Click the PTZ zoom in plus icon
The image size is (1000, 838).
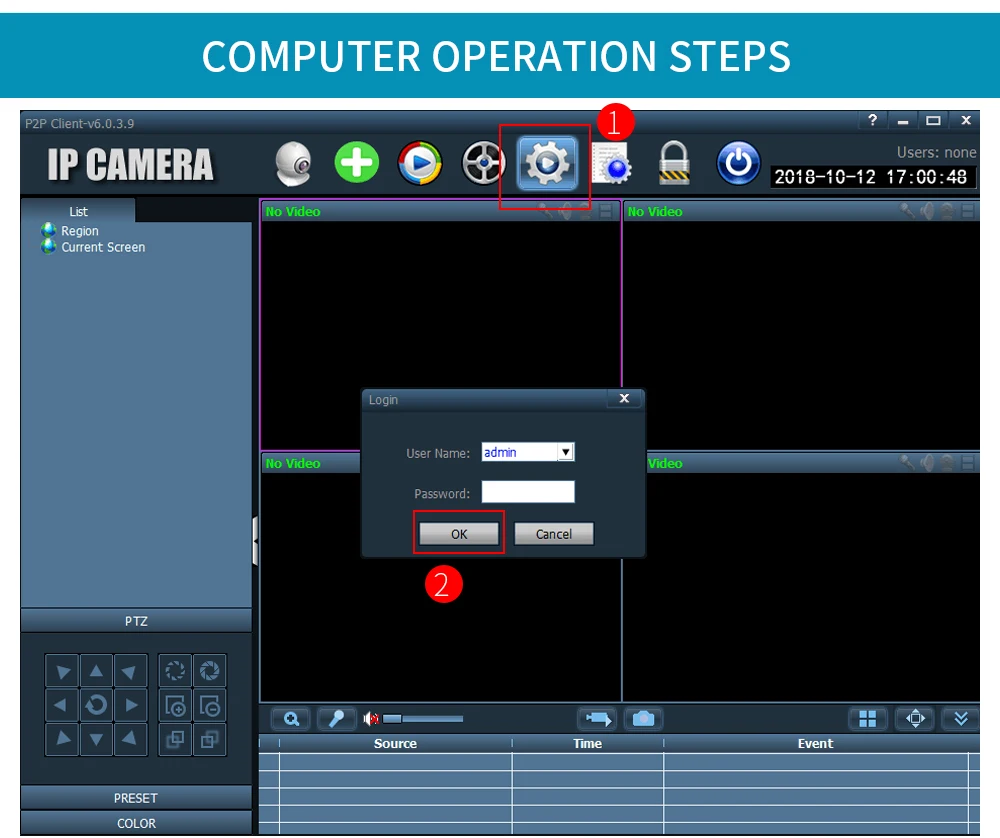(x=175, y=705)
